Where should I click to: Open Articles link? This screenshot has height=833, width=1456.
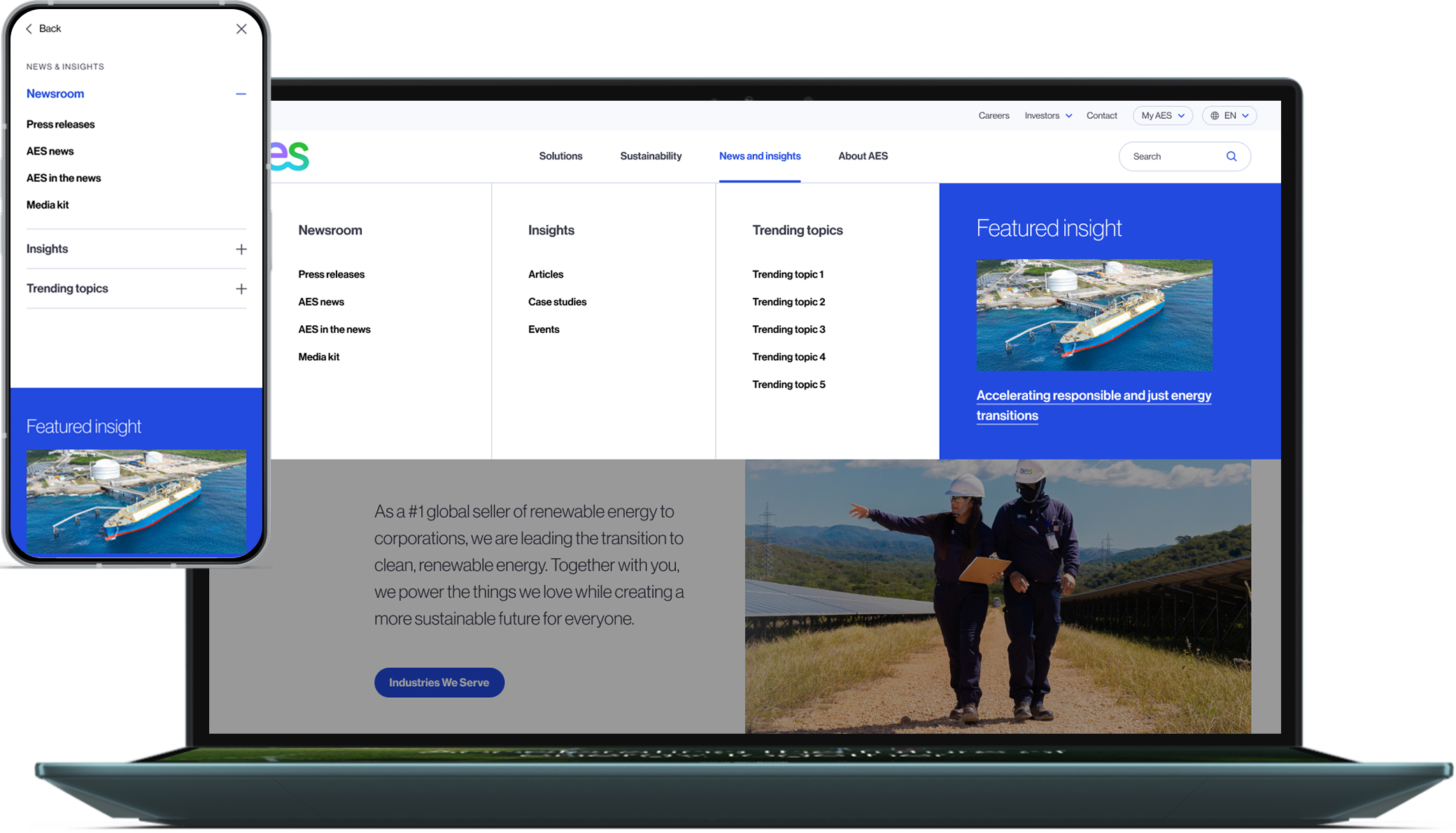click(x=546, y=274)
